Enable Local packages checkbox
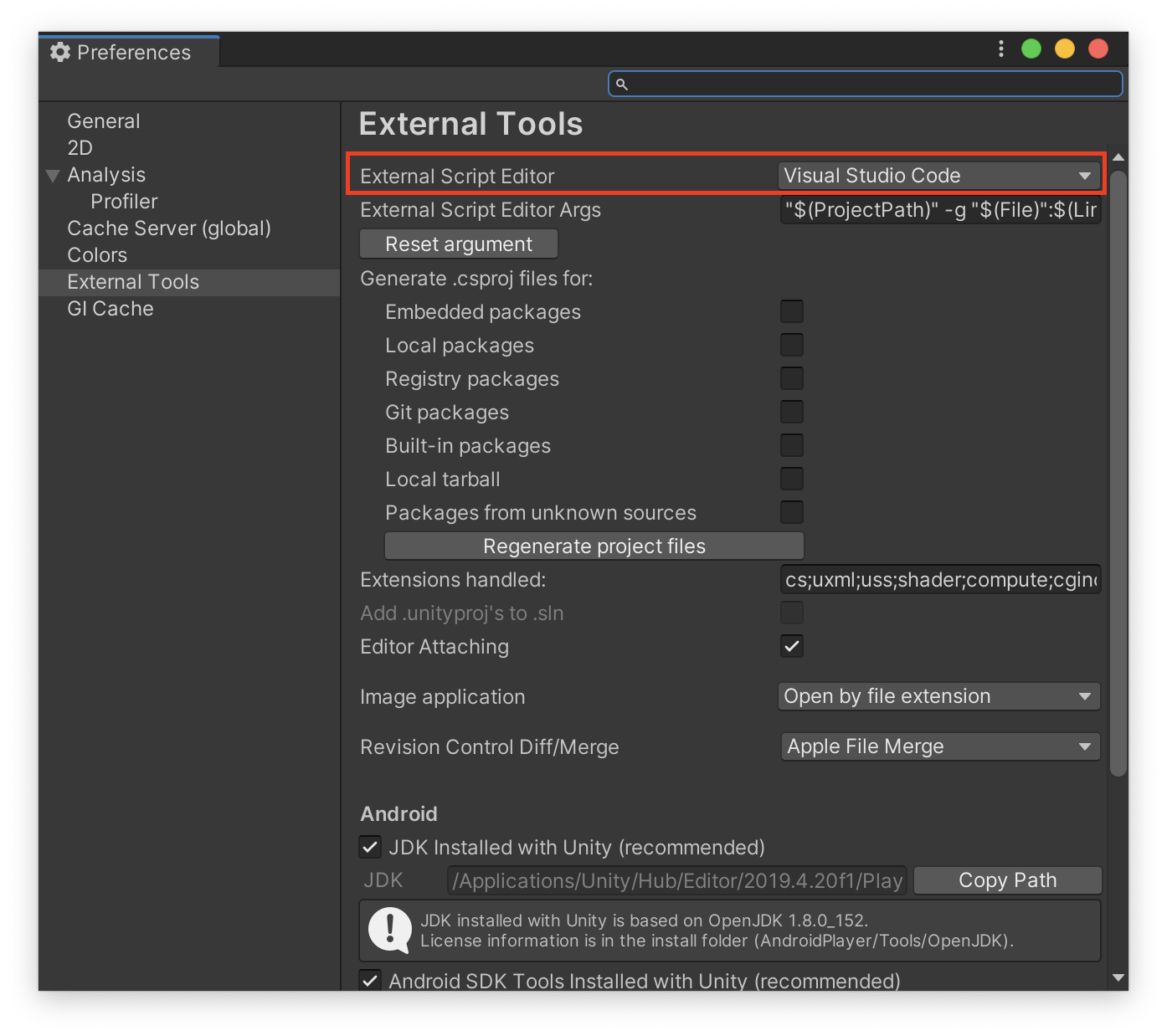Viewport: 1167px width, 1036px height. tap(792, 345)
